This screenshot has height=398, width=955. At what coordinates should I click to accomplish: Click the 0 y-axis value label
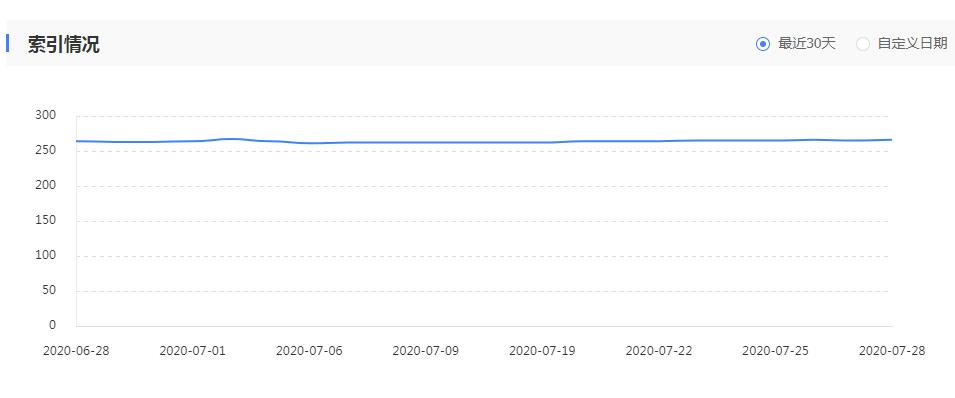pyautogui.click(x=52, y=325)
